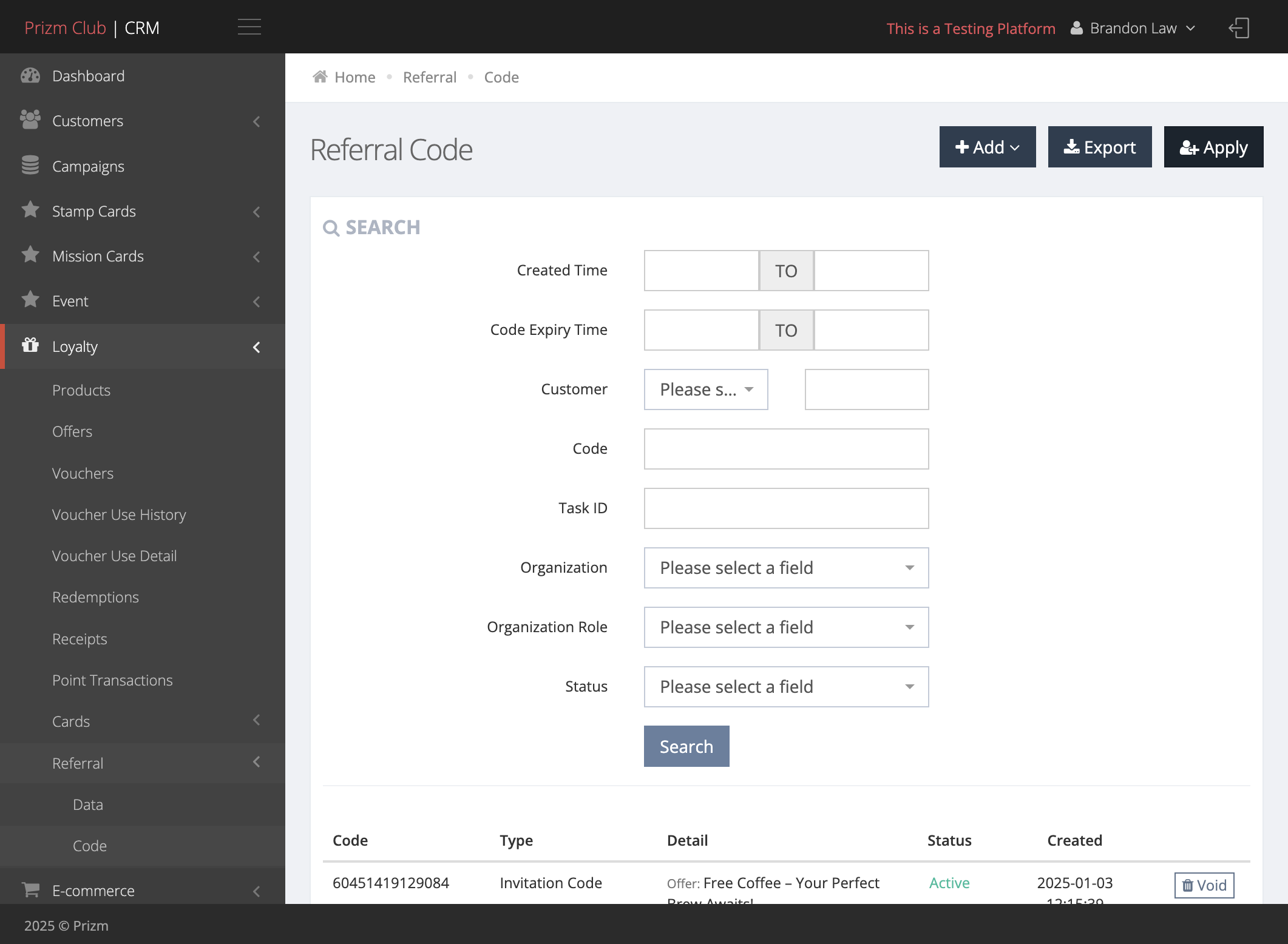Screen dimensions: 1288x944
Task: Click the Export button
Action: tap(1100, 147)
